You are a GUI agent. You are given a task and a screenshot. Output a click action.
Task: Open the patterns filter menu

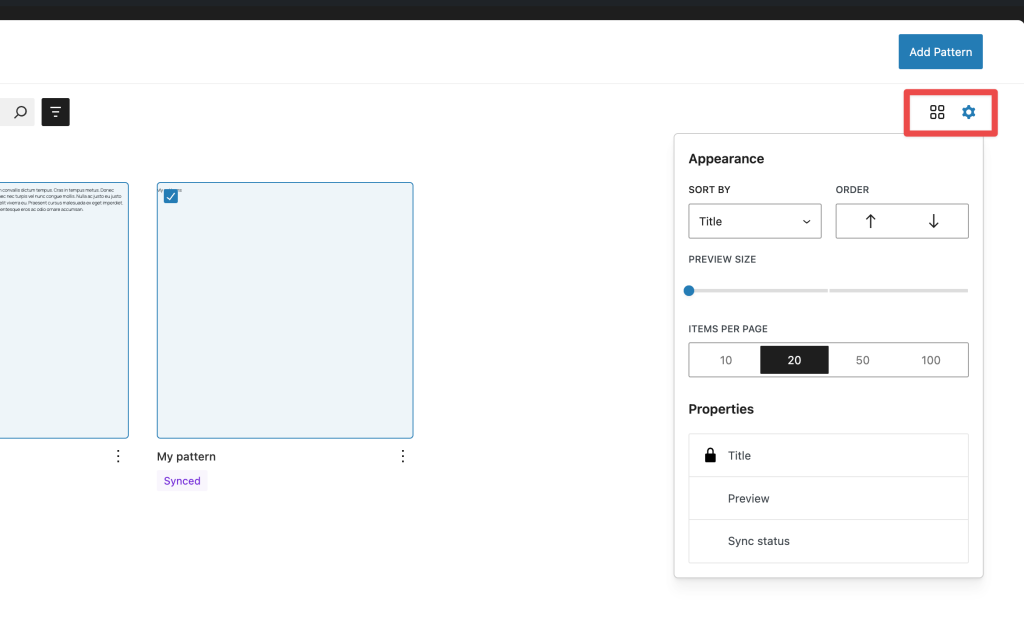(x=55, y=112)
